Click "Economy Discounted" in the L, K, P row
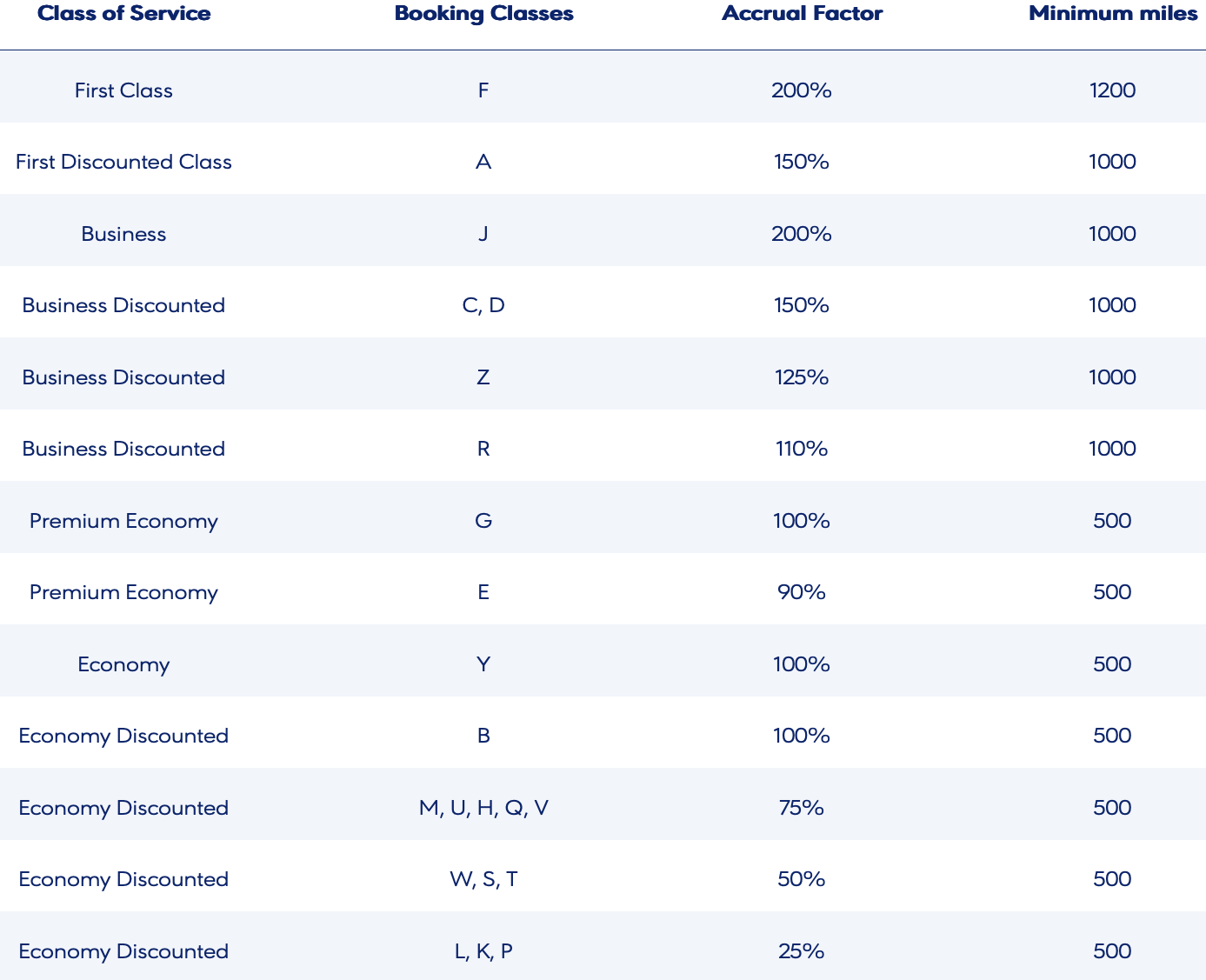This screenshot has width=1206, height=980. point(123,951)
